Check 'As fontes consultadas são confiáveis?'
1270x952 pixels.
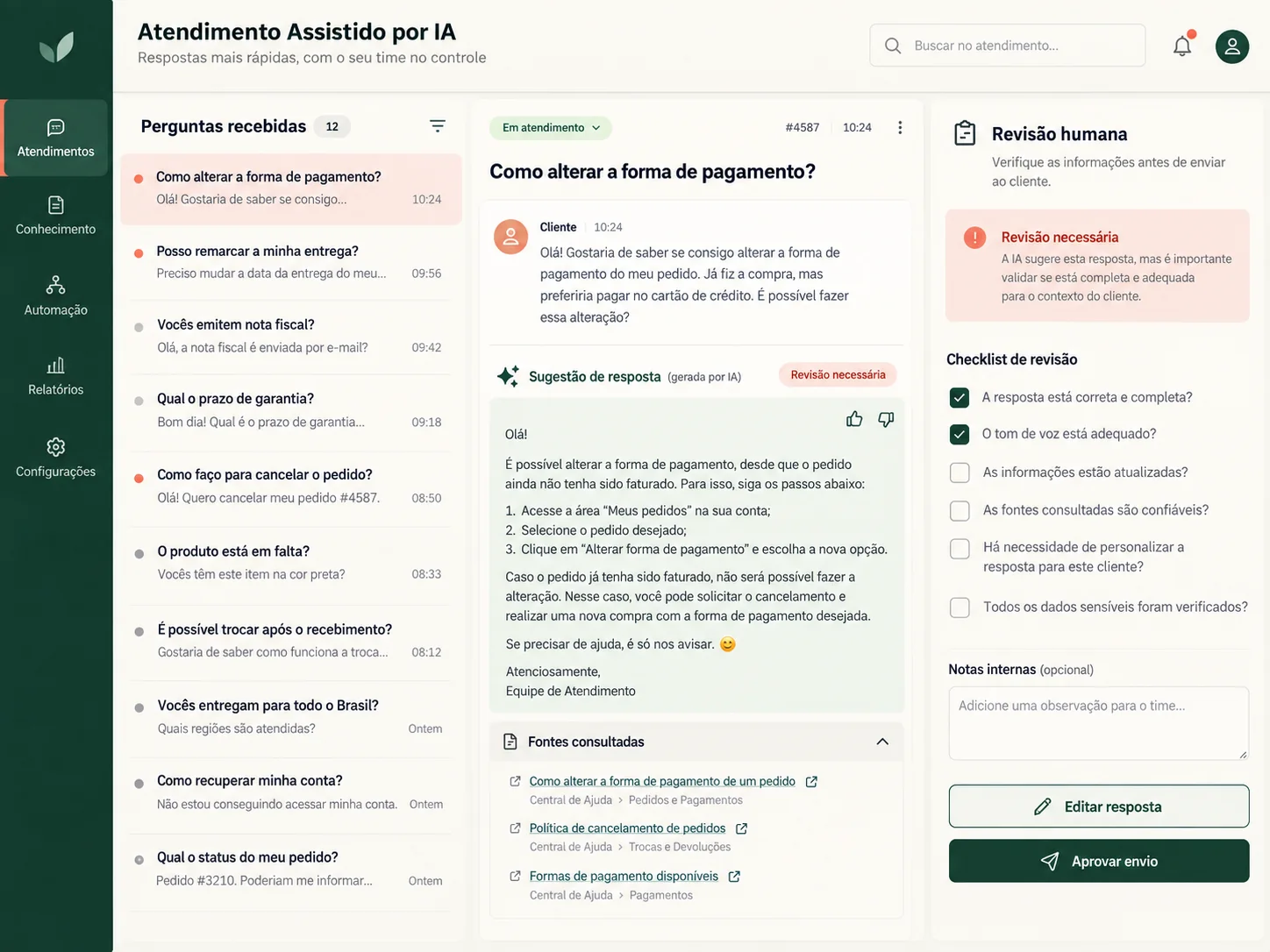click(960, 510)
